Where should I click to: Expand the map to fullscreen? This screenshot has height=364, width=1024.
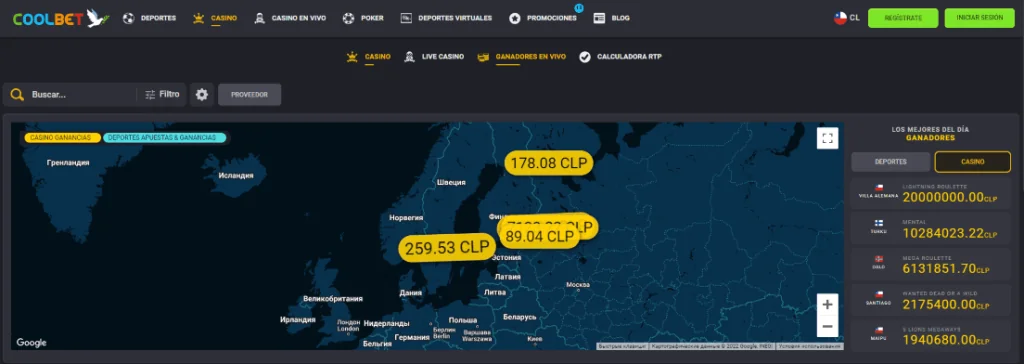[x=827, y=138]
